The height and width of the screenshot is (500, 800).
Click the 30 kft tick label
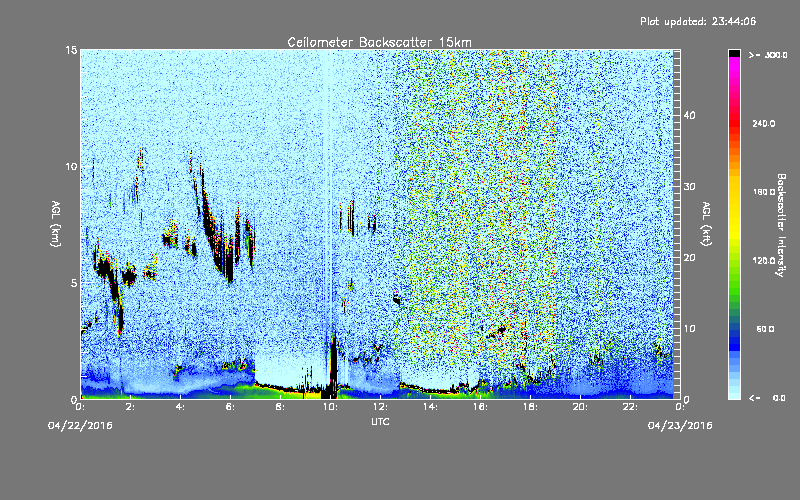coord(689,187)
